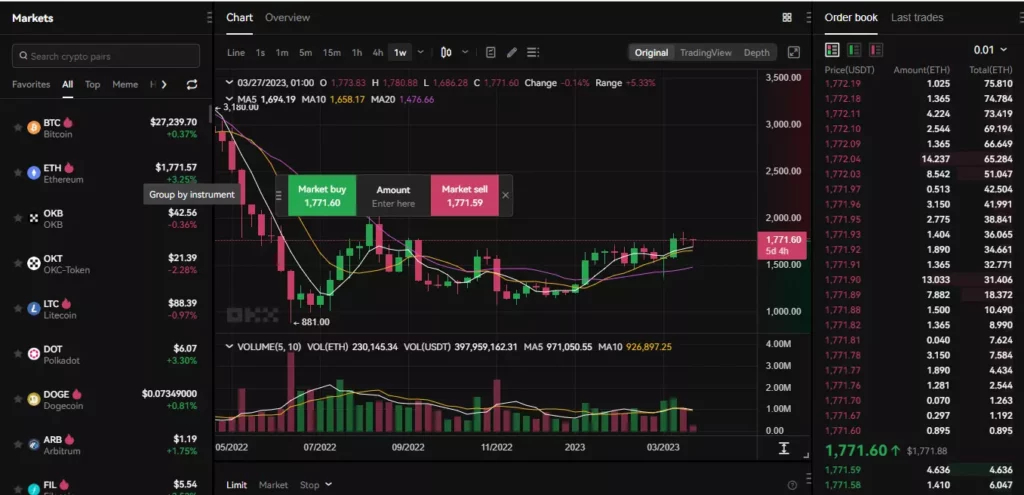Click the auto-fit price scale icon
Screen dimensions: 1024x495
(x=784, y=449)
